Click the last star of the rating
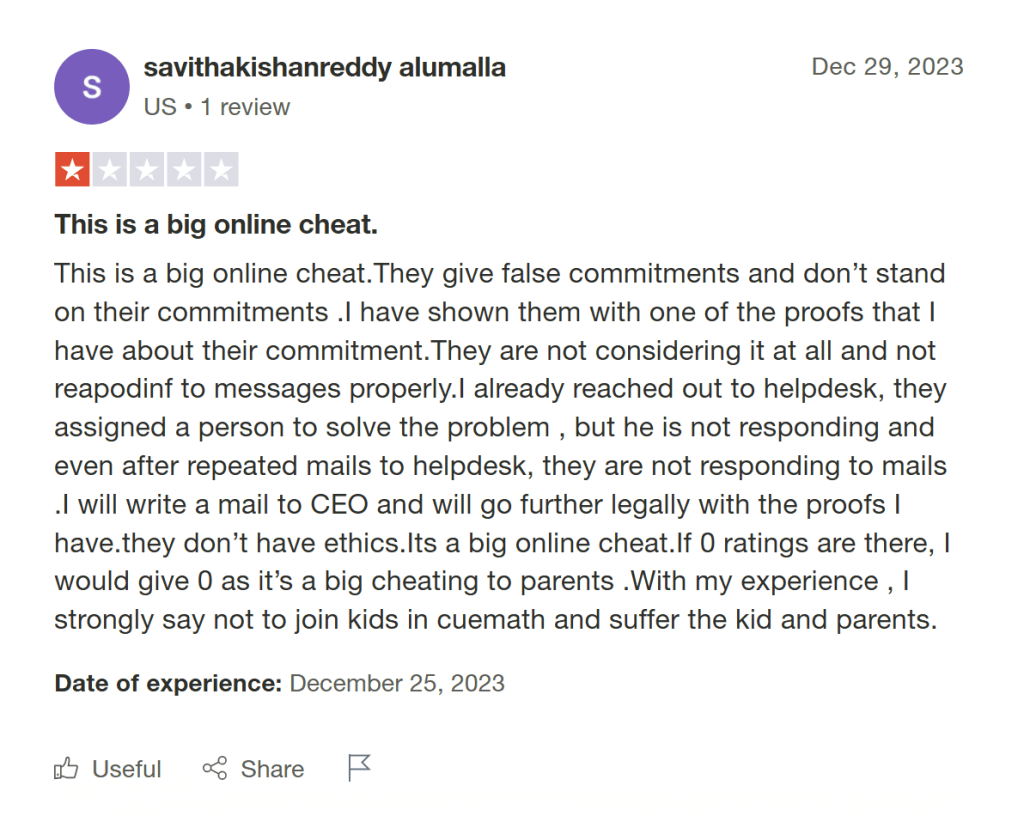1024x816 pixels. point(223,168)
